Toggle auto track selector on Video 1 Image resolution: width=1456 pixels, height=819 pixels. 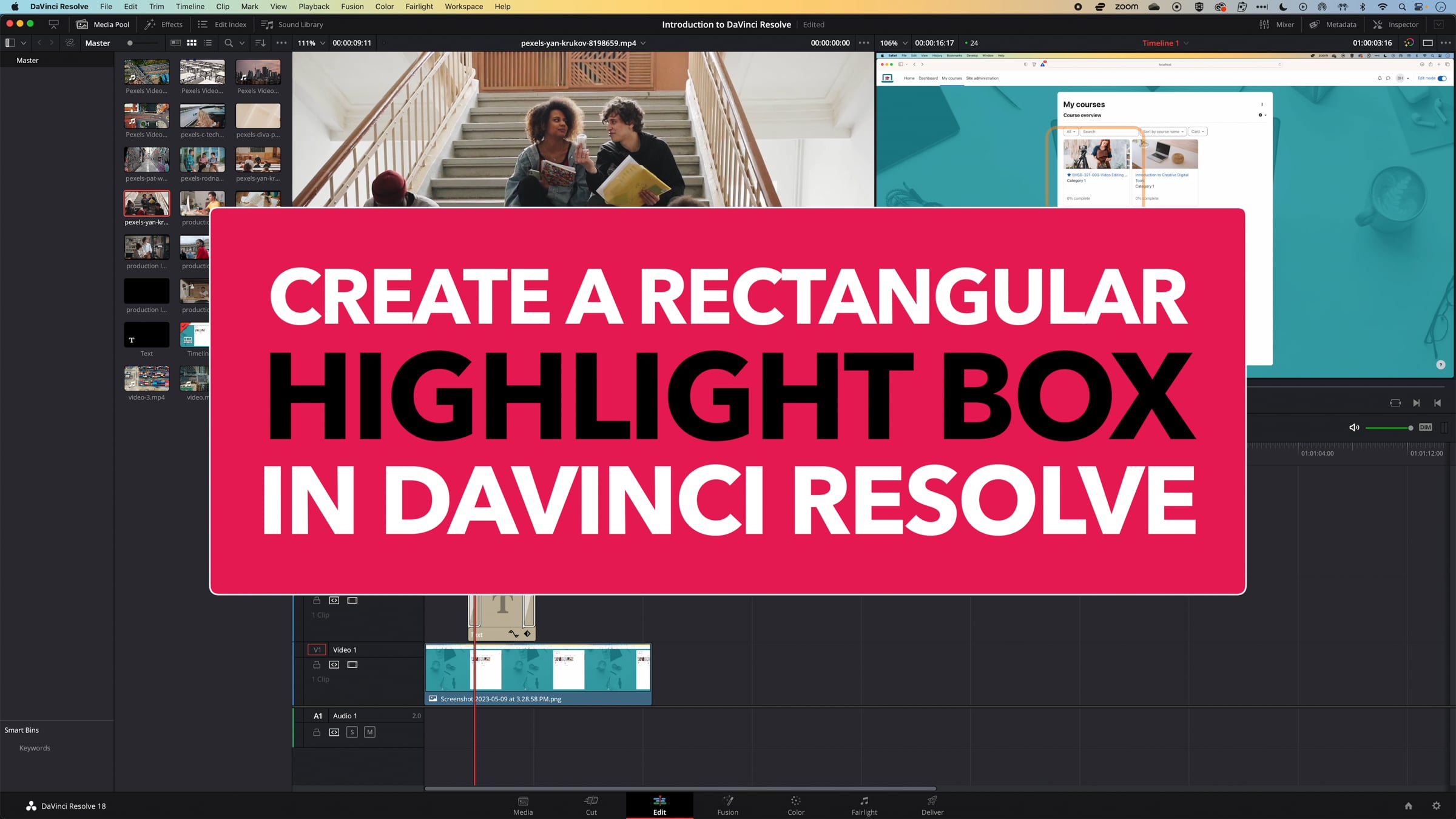pos(334,665)
